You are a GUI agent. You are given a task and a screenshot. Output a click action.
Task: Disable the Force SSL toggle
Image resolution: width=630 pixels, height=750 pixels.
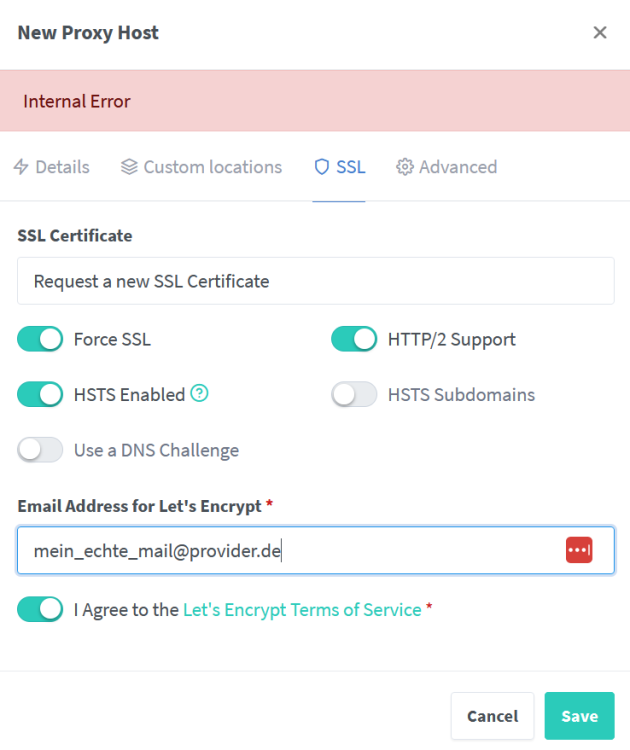[40, 339]
